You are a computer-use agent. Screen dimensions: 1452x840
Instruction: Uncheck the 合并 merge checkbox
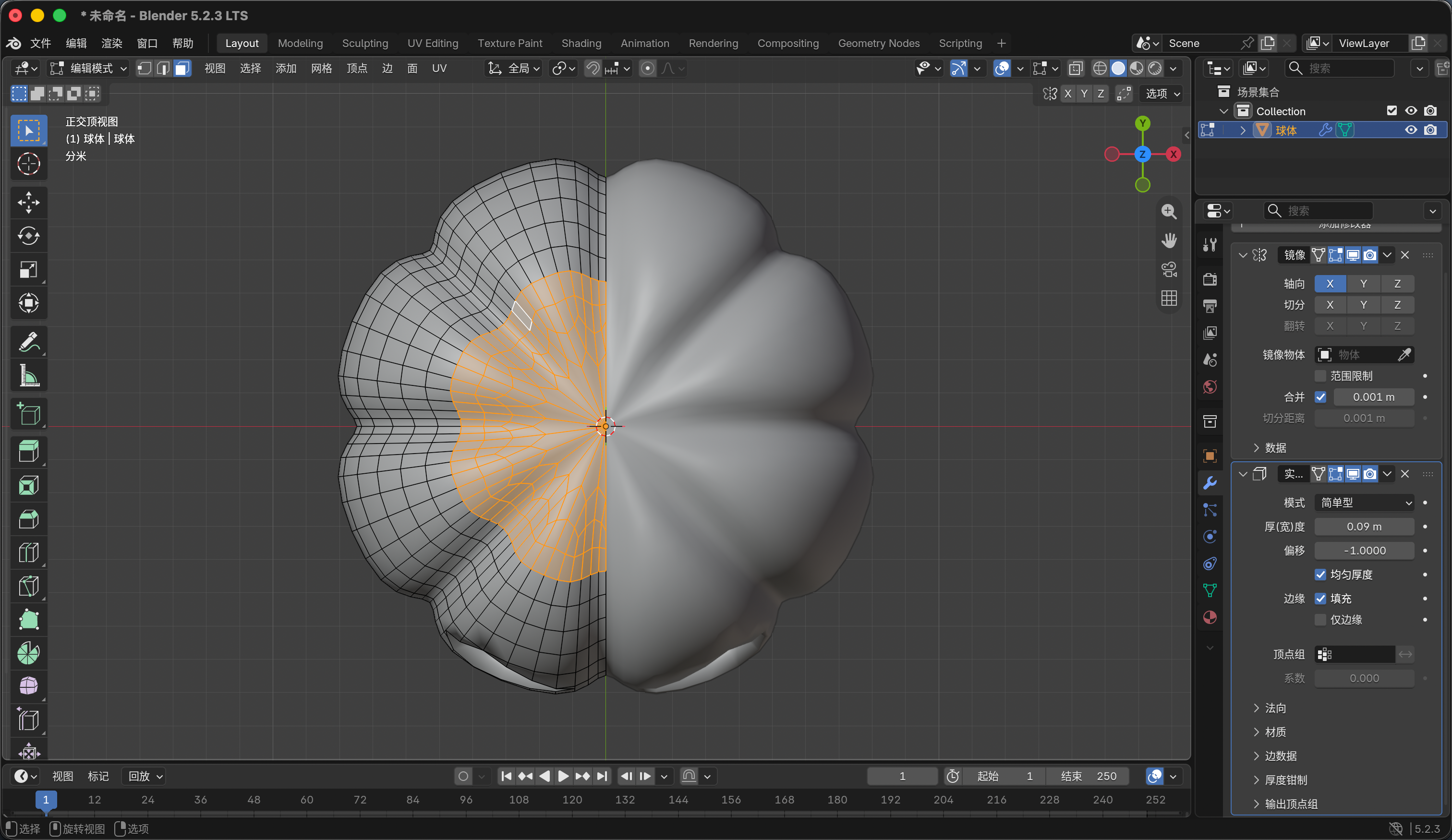(x=1320, y=397)
